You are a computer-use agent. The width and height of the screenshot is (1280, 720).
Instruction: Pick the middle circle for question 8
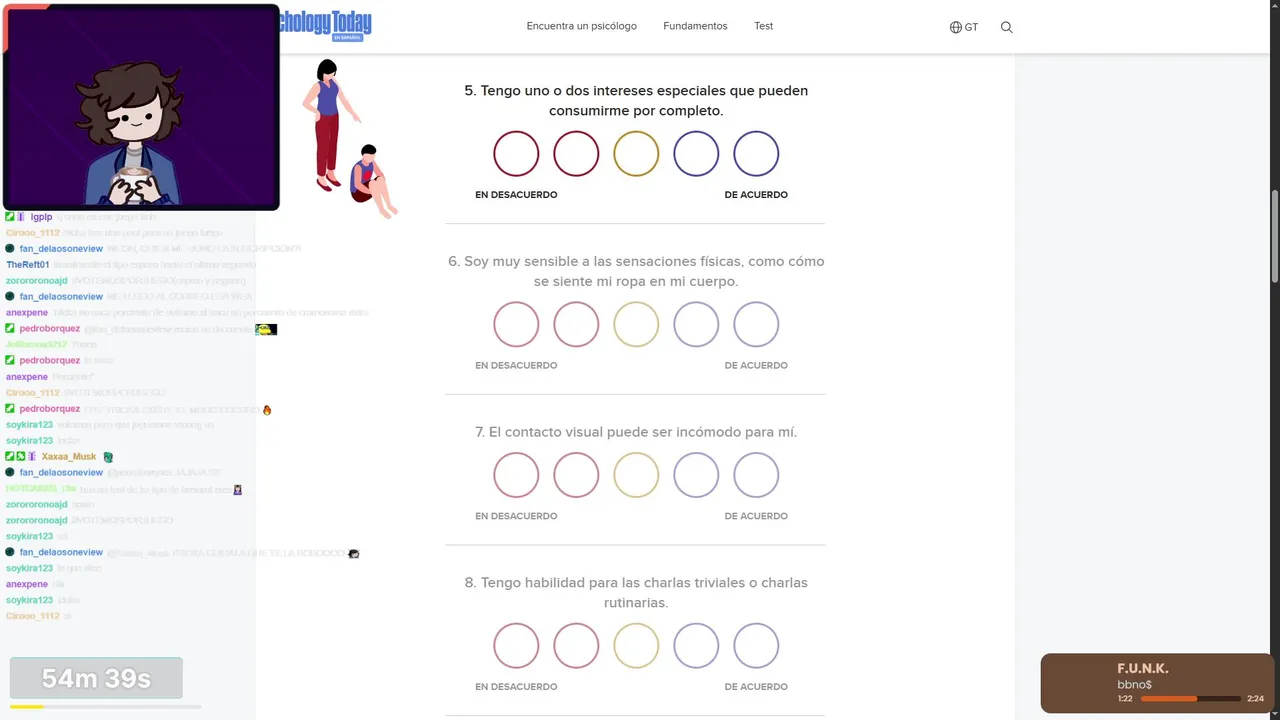click(x=636, y=646)
